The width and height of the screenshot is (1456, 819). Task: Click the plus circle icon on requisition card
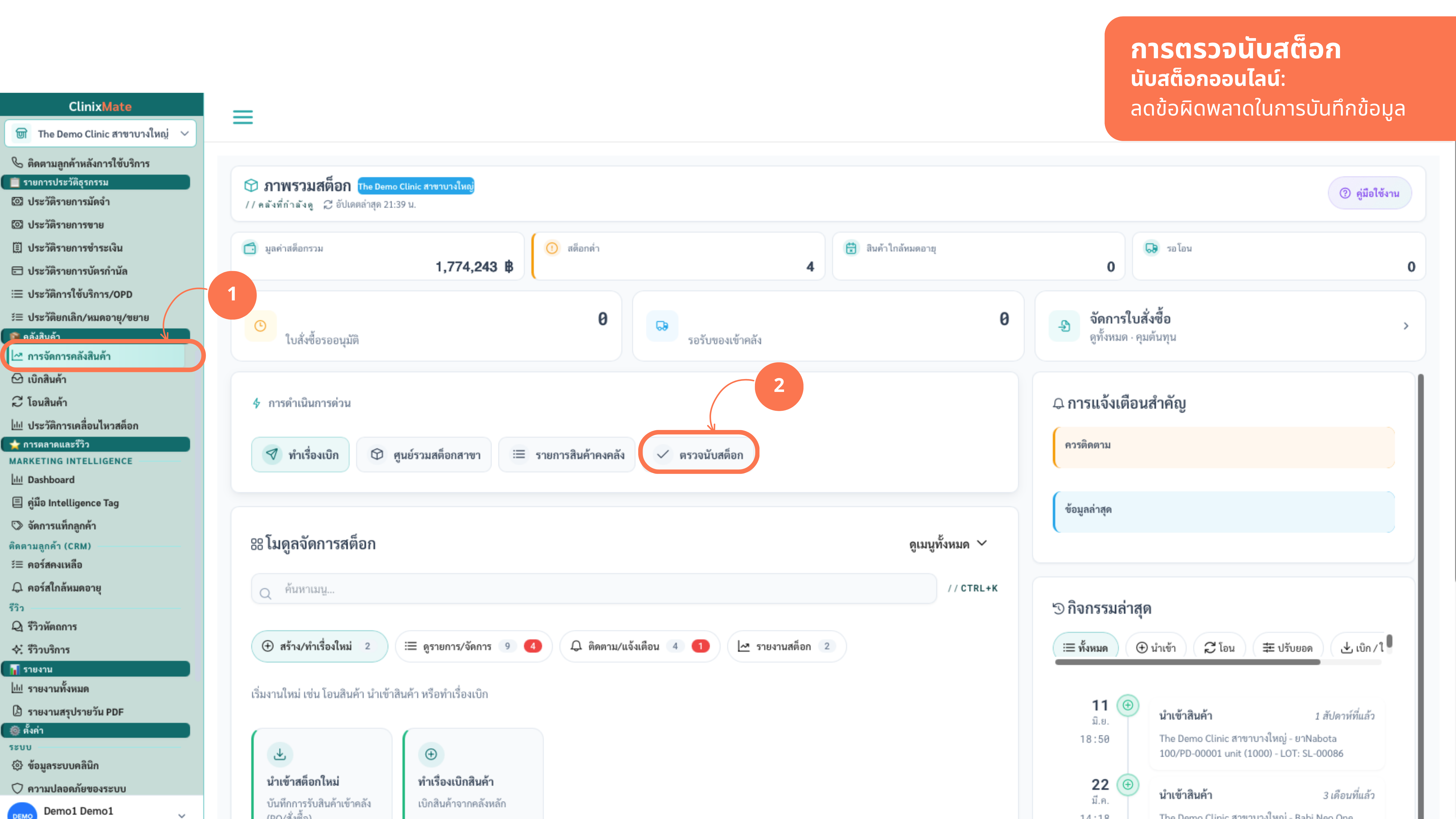(x=431, y=754)
